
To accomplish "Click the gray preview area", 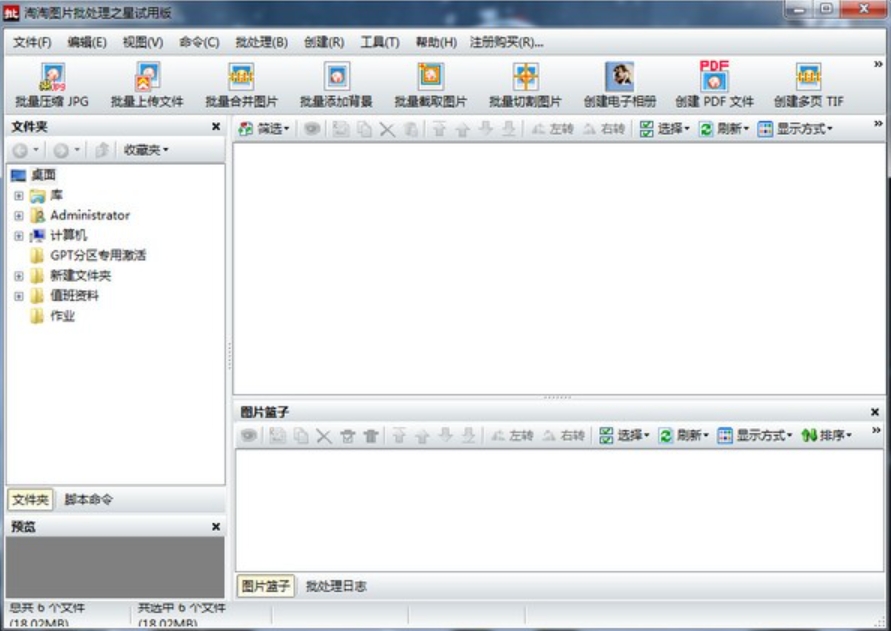I will pos(115,567).
